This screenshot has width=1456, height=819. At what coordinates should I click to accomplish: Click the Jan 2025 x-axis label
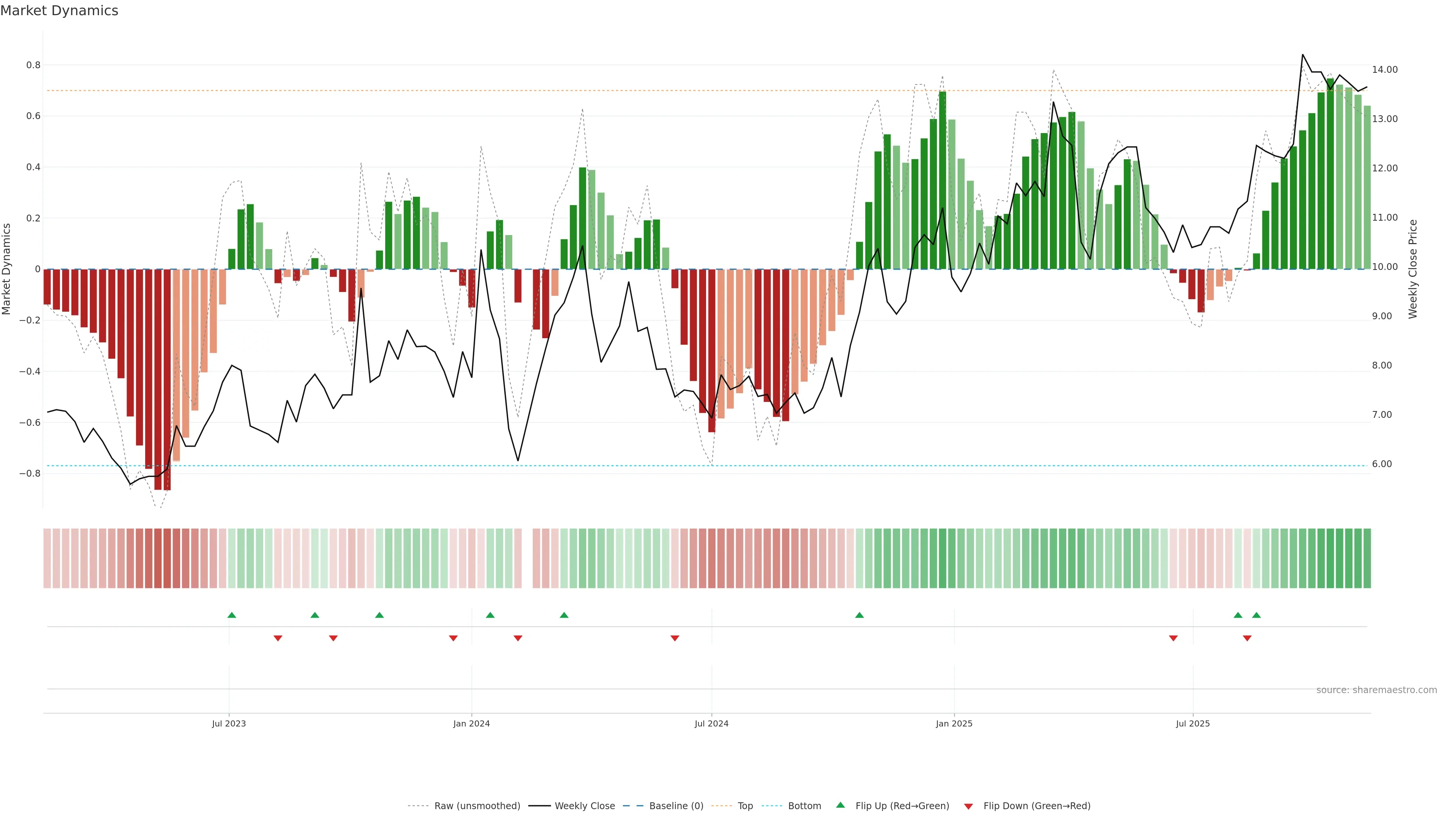click(x=954, y=723)
